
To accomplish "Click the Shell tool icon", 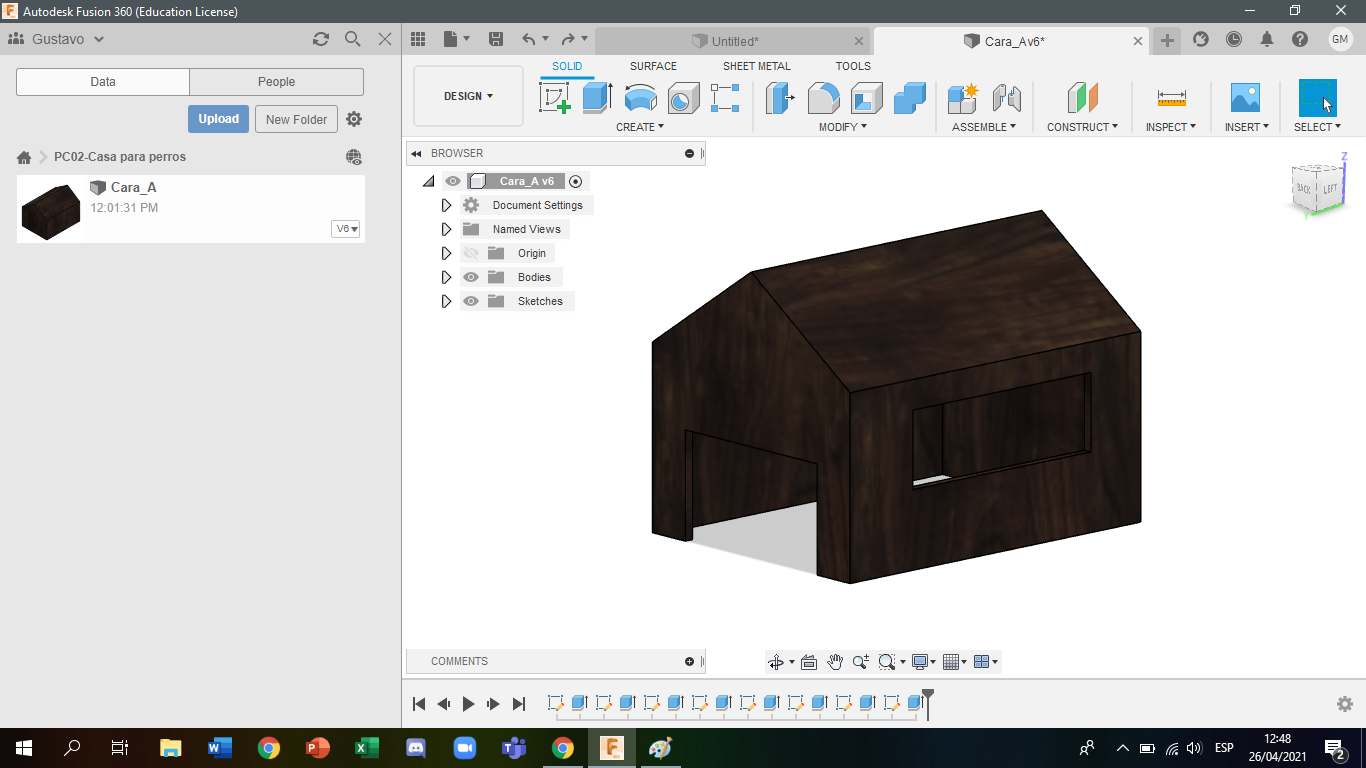I will [866, 98].
